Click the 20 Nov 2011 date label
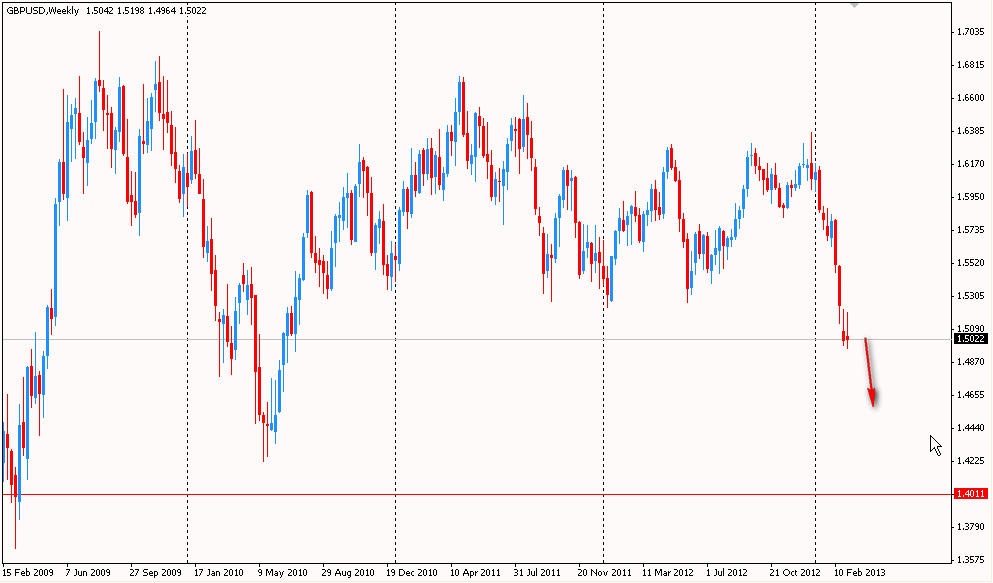This screenshot has width=993, height=583. coord(603,573)
